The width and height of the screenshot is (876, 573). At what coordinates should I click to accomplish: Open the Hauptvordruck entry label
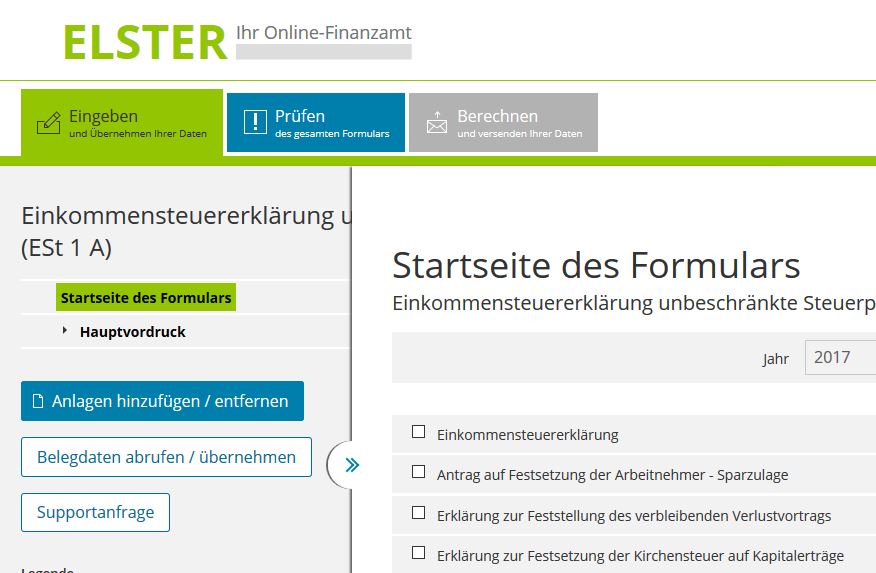click(133, 332)
